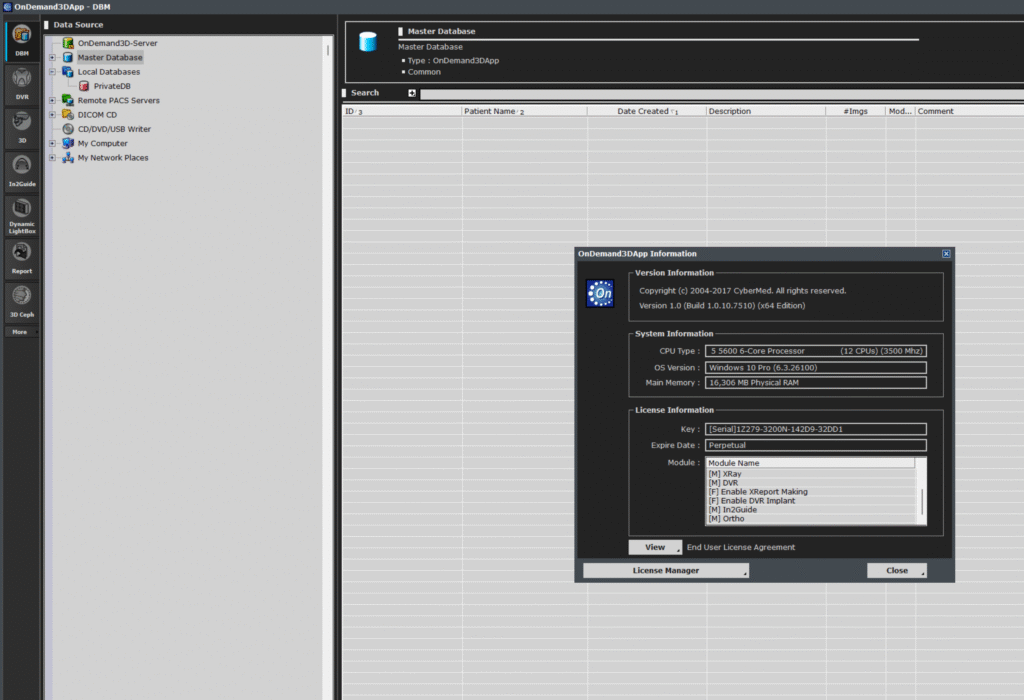Open the Dynamic LightBox module
Viewport: 1024px width, 700px height.
click(x=22, y=215)
